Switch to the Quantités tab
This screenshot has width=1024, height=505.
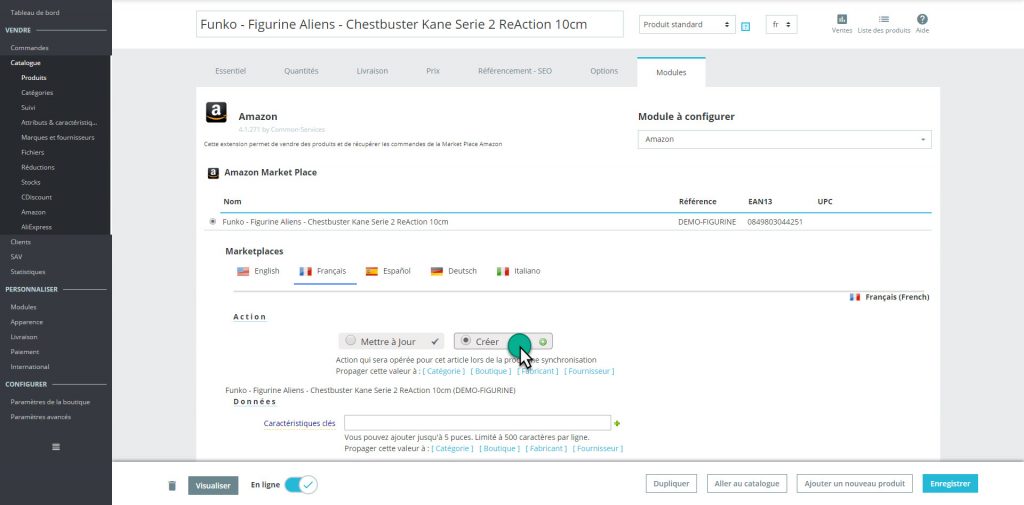pos(301,71)
